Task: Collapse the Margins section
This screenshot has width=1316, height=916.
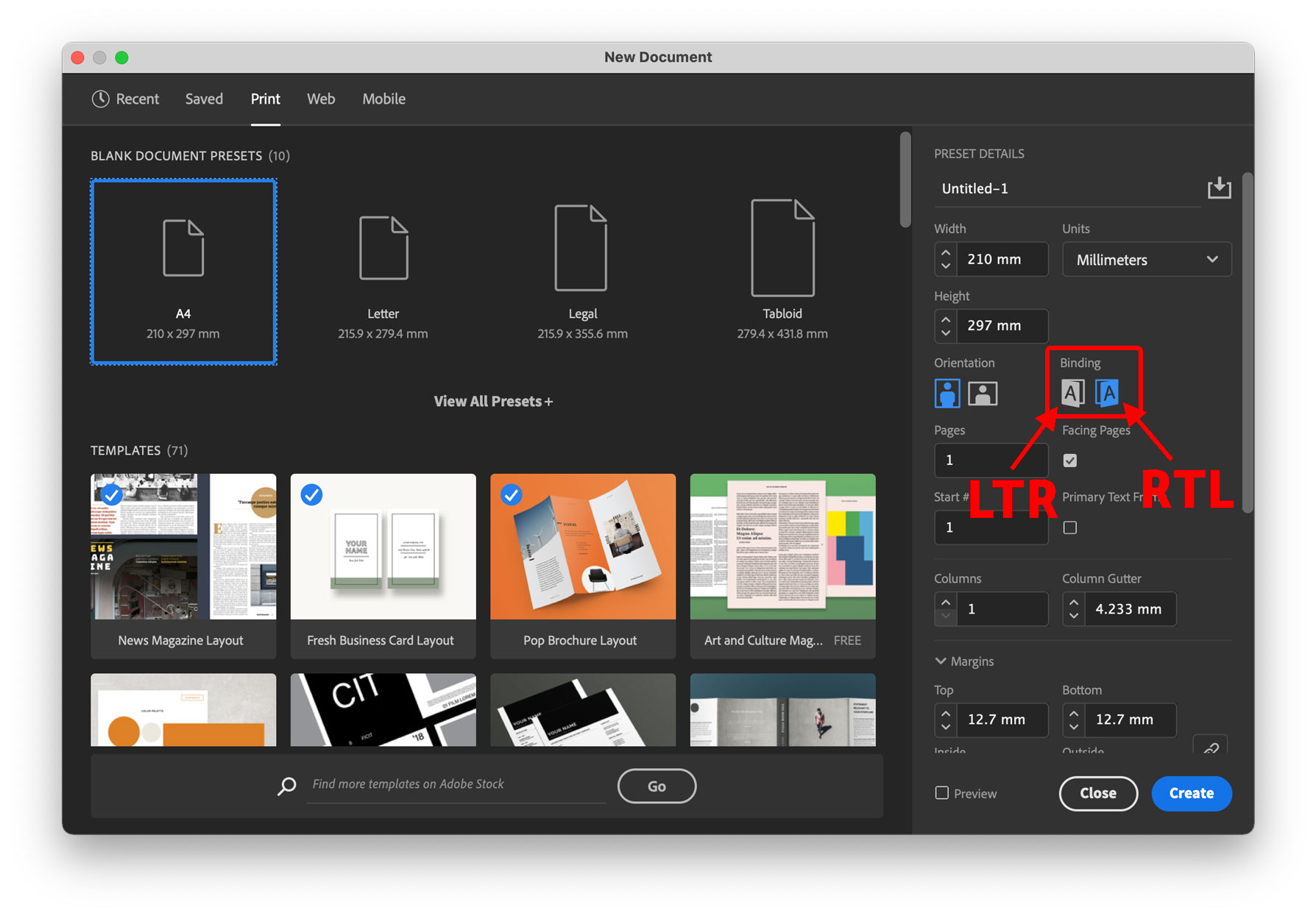Action: click(941, 661)
